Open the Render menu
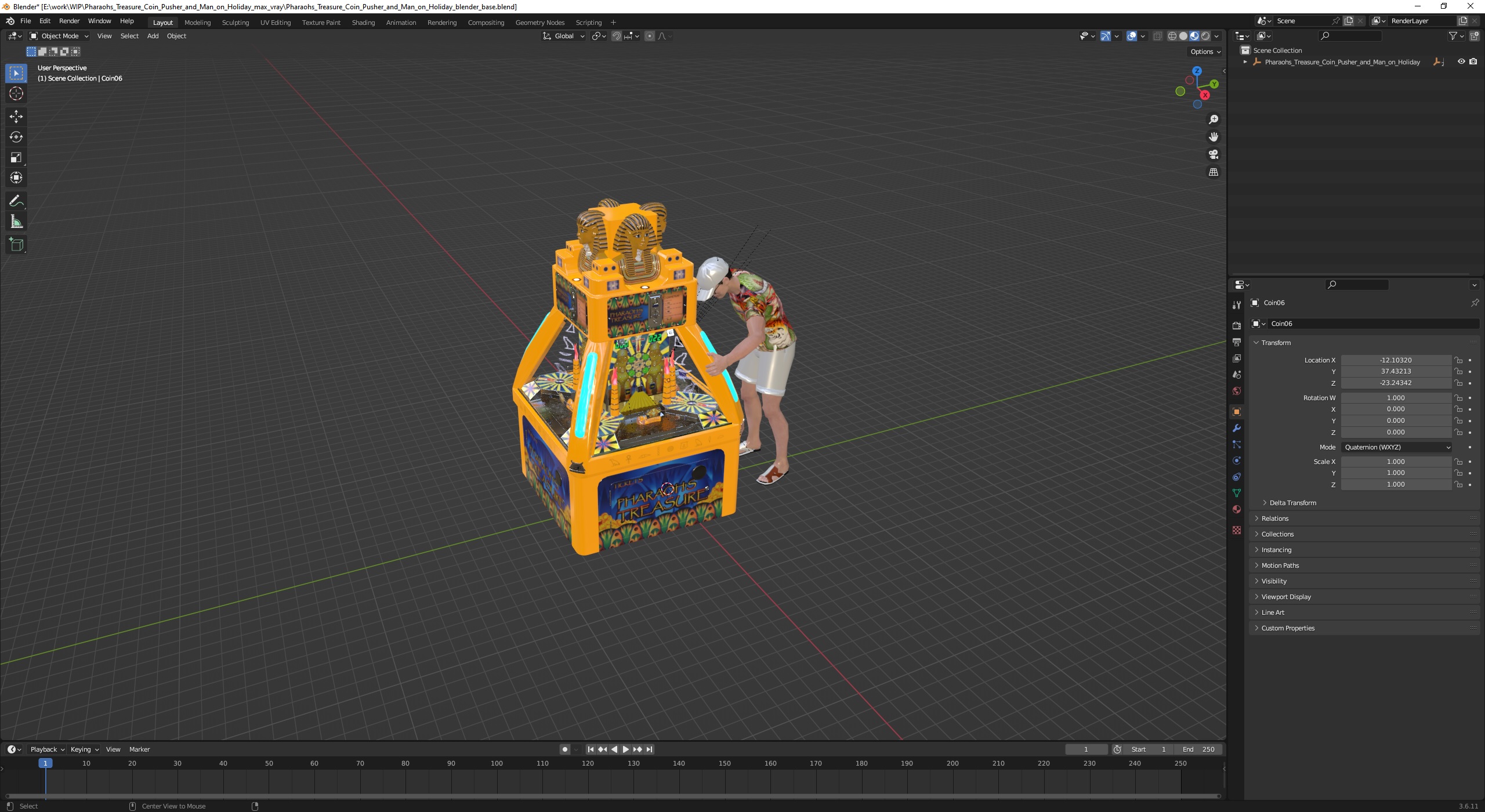Screen dimensions: 1485x812 click(69, 21)
